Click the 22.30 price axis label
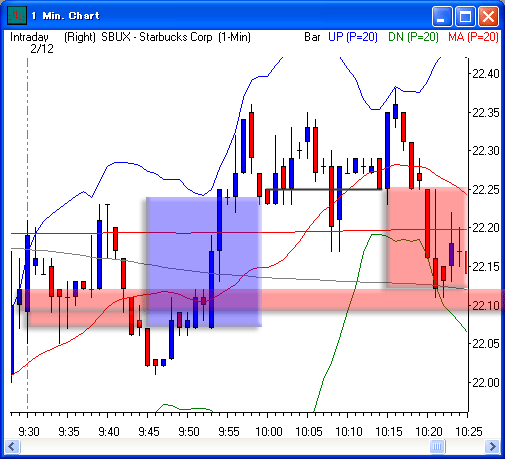This screenshot has height=459, width=505. (x=486, y=151)
